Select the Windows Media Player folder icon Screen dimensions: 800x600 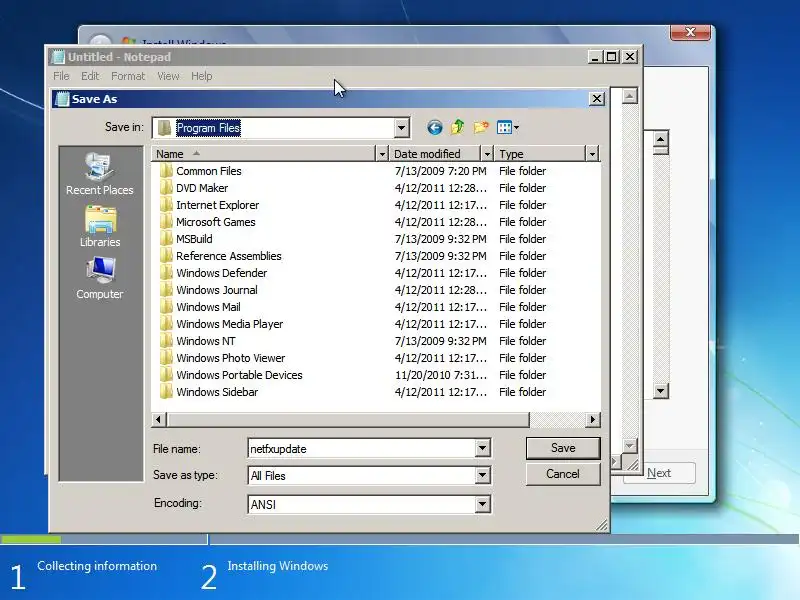tap(166, 323)
